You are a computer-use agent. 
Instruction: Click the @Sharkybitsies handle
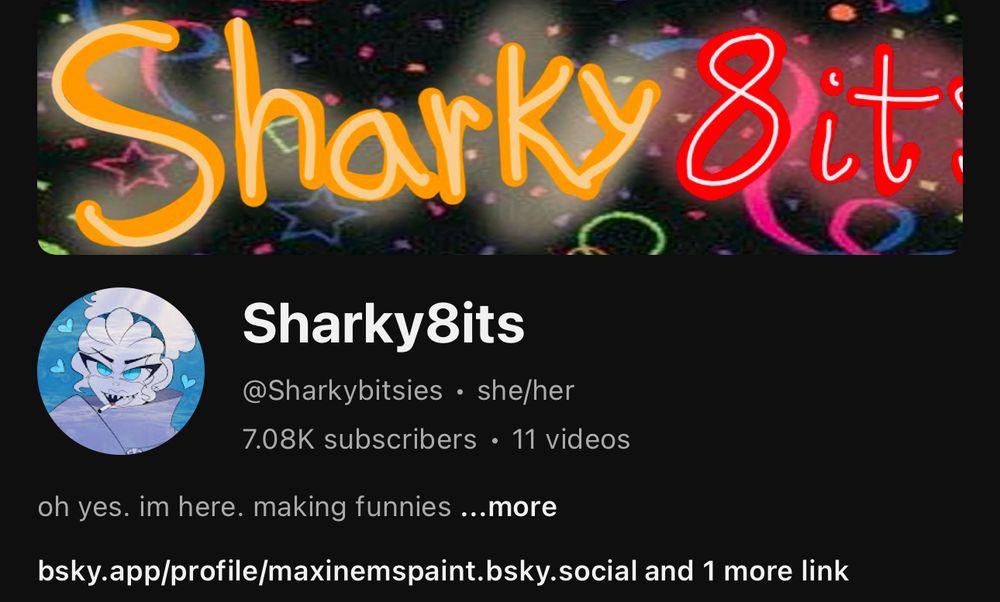click(342, 390)
